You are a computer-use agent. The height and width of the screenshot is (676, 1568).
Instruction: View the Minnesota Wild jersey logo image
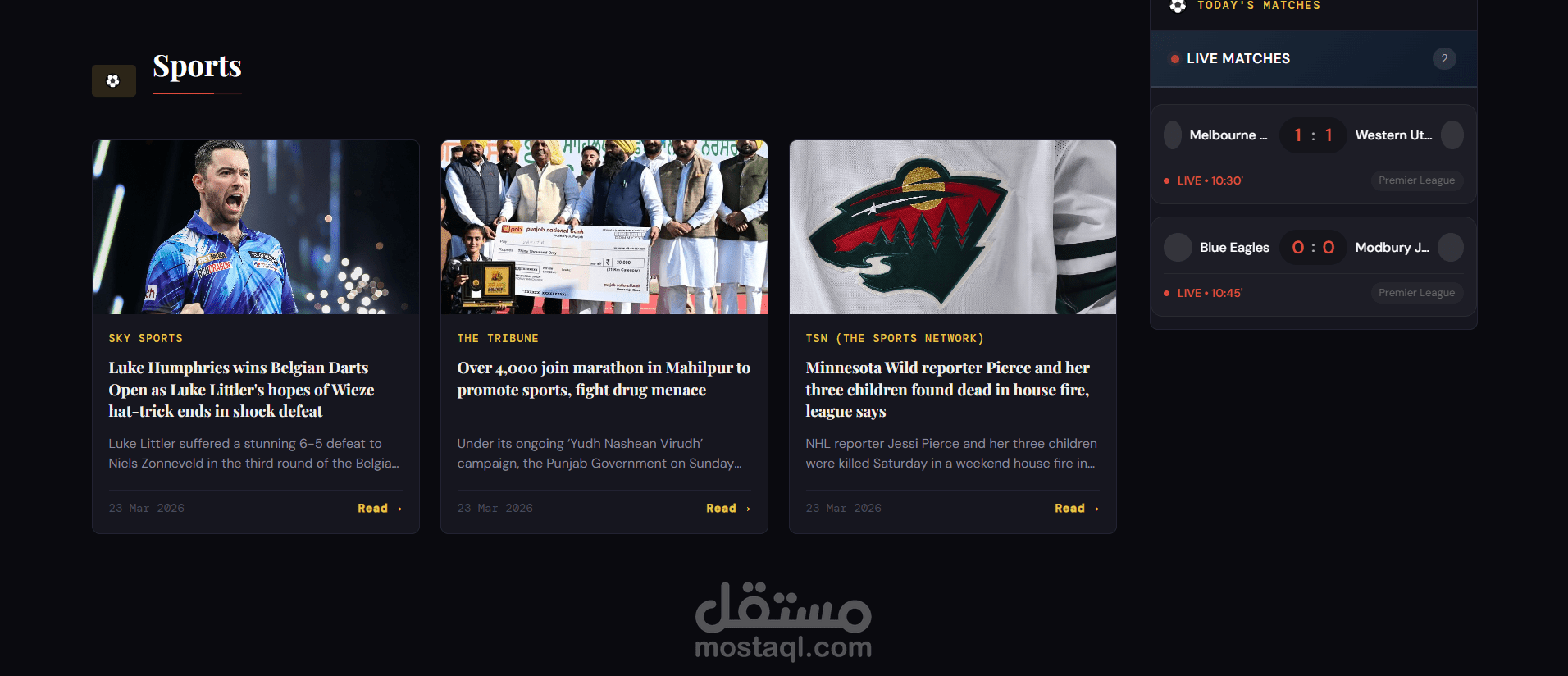click(x=953, y=227)
